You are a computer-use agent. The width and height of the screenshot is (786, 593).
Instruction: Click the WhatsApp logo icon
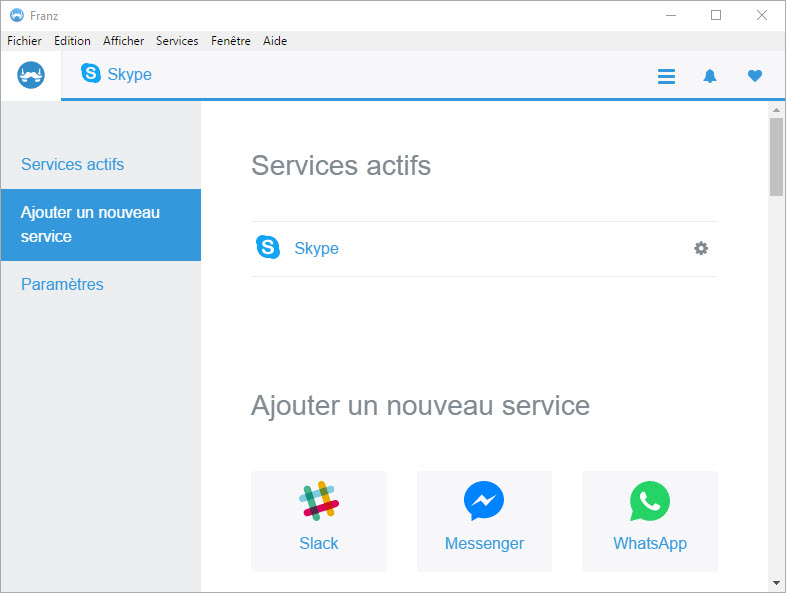point(650,501)
